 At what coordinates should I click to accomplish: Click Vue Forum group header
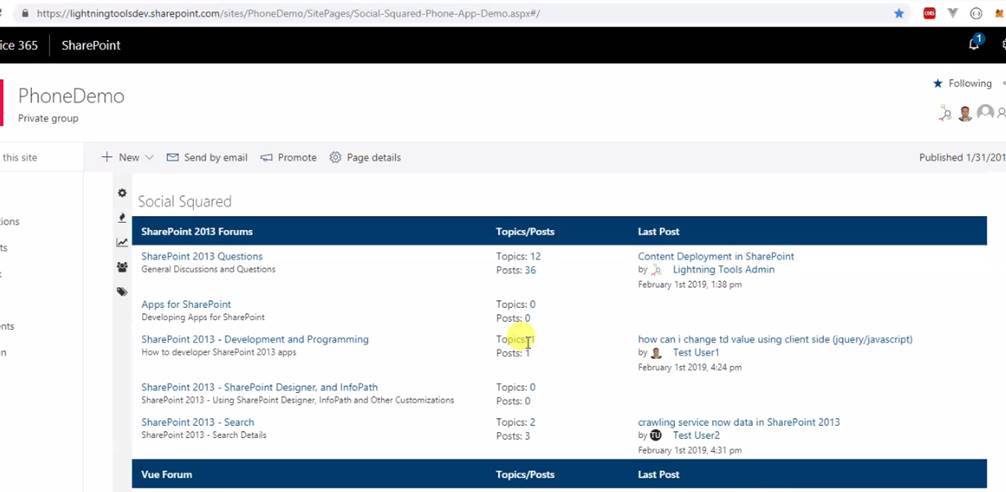pyautogui.click(x=166, y=475)
